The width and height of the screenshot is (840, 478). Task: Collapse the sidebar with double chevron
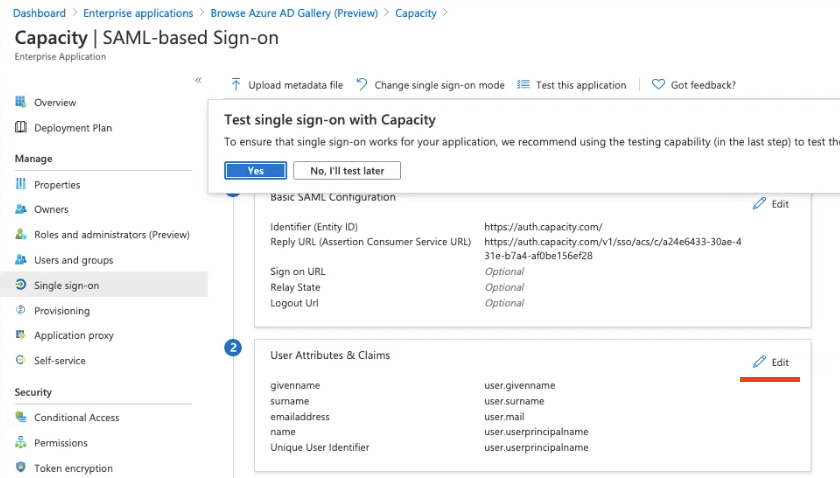coord(198,80)
